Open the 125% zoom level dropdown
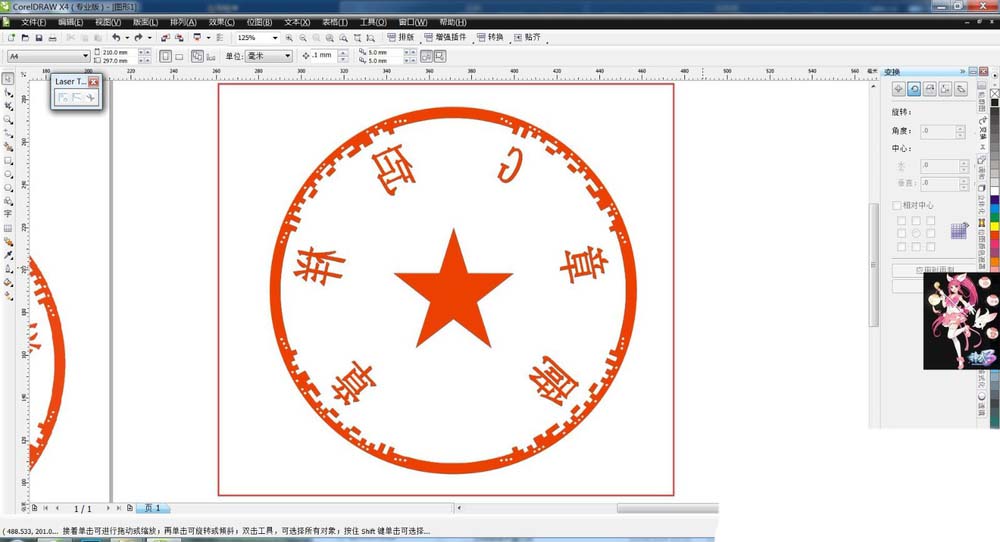The height and width of the screenshot is (542, 1000). coord(275,38)
